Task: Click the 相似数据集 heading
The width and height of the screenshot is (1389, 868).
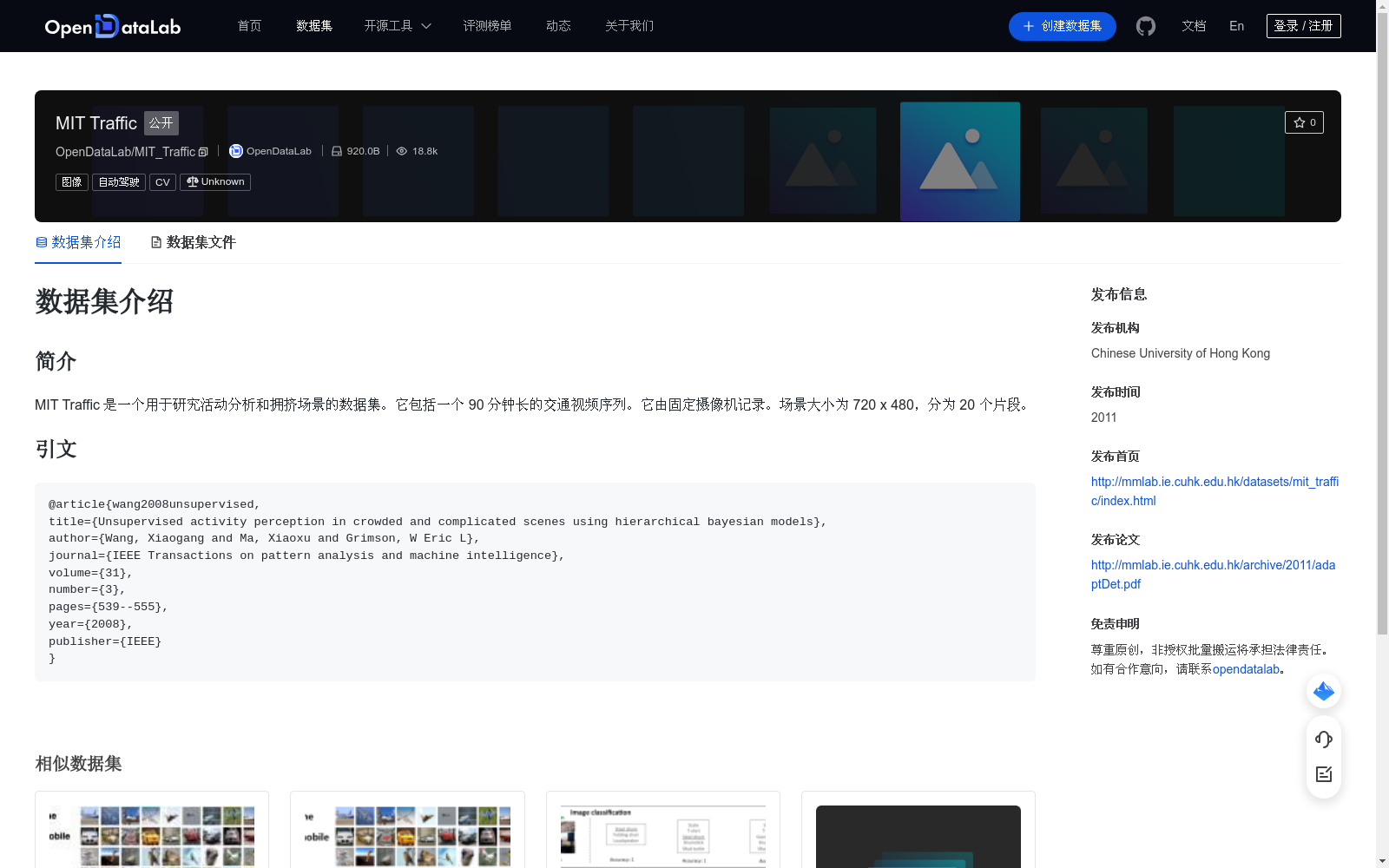Action: pyautogui.click(x=78, y=764)
